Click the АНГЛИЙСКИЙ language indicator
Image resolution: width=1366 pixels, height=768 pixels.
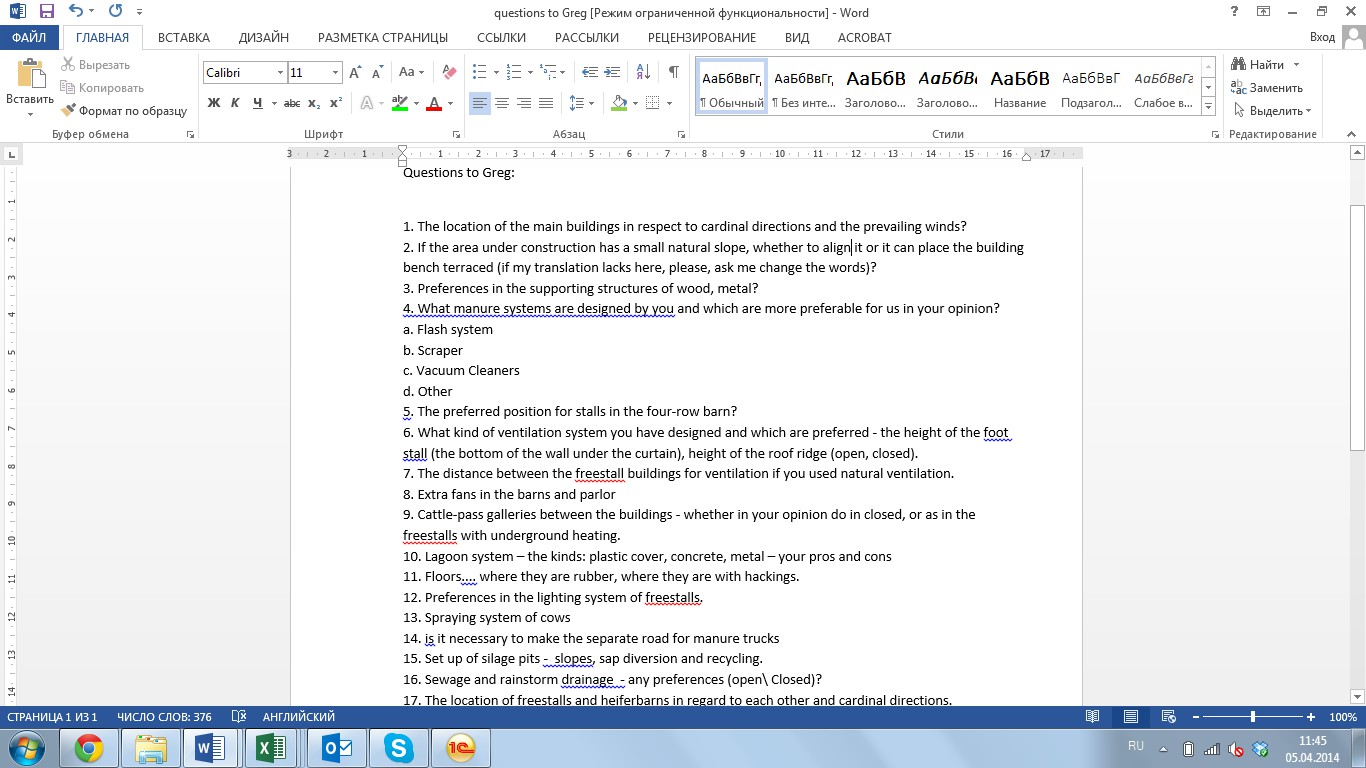click(x=298, y=717)
